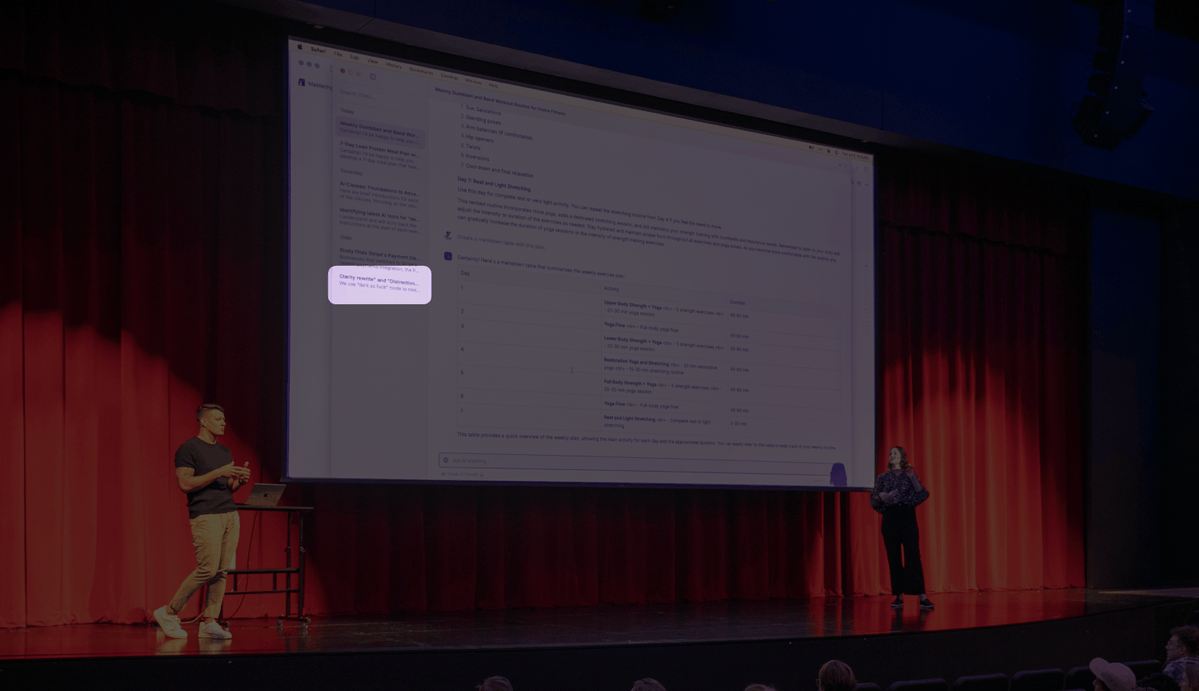Open the 7-Day Lean Protein Meal Plan chat
This screenshot has height=691, width=1199.
click(x=380, y=157)
